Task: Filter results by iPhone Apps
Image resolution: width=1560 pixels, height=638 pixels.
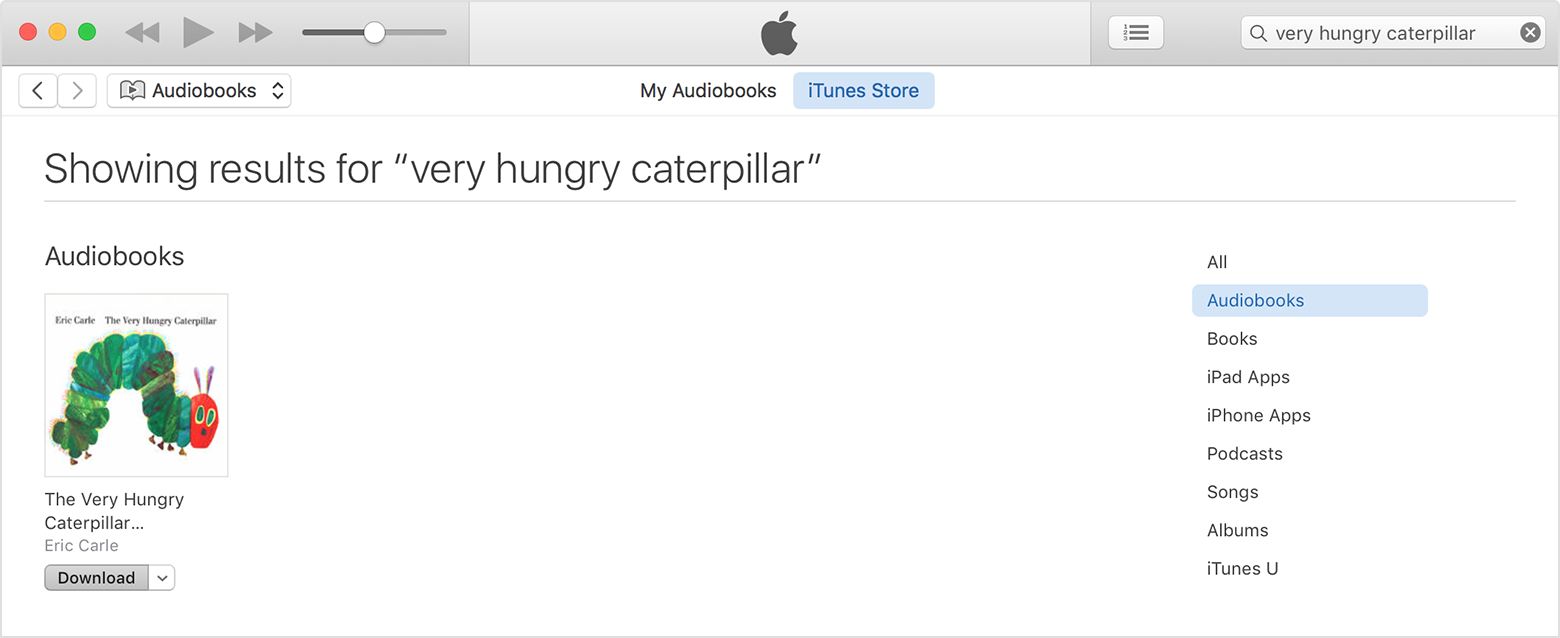Action: pos(1258,416)
